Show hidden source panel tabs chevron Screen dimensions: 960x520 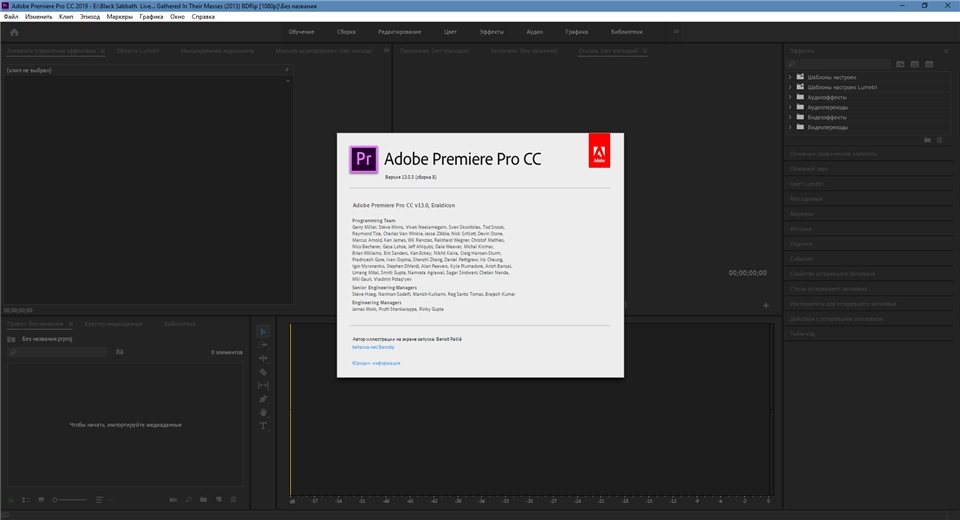386,51
